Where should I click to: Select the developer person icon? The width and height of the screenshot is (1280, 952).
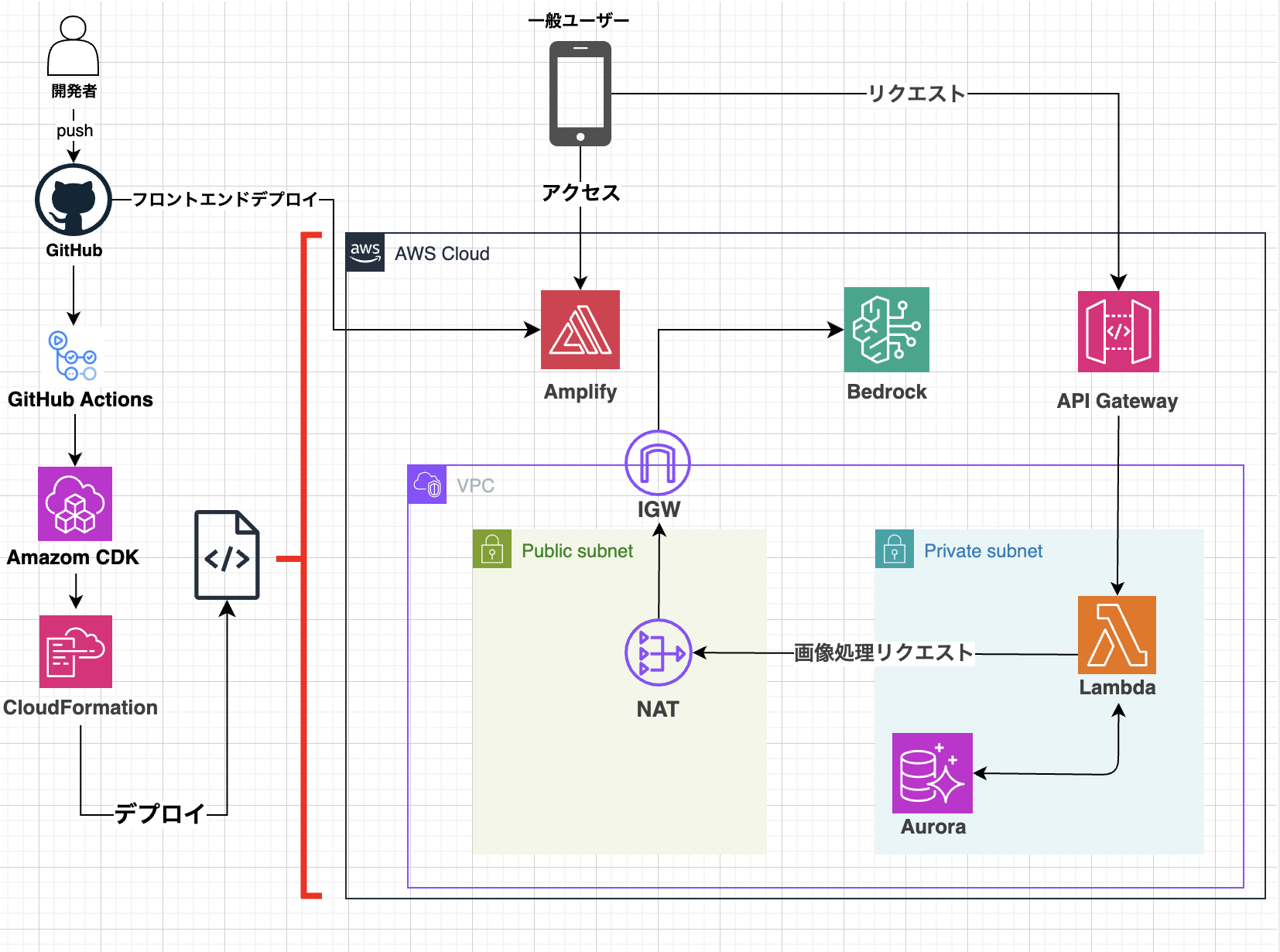(74, 46)
